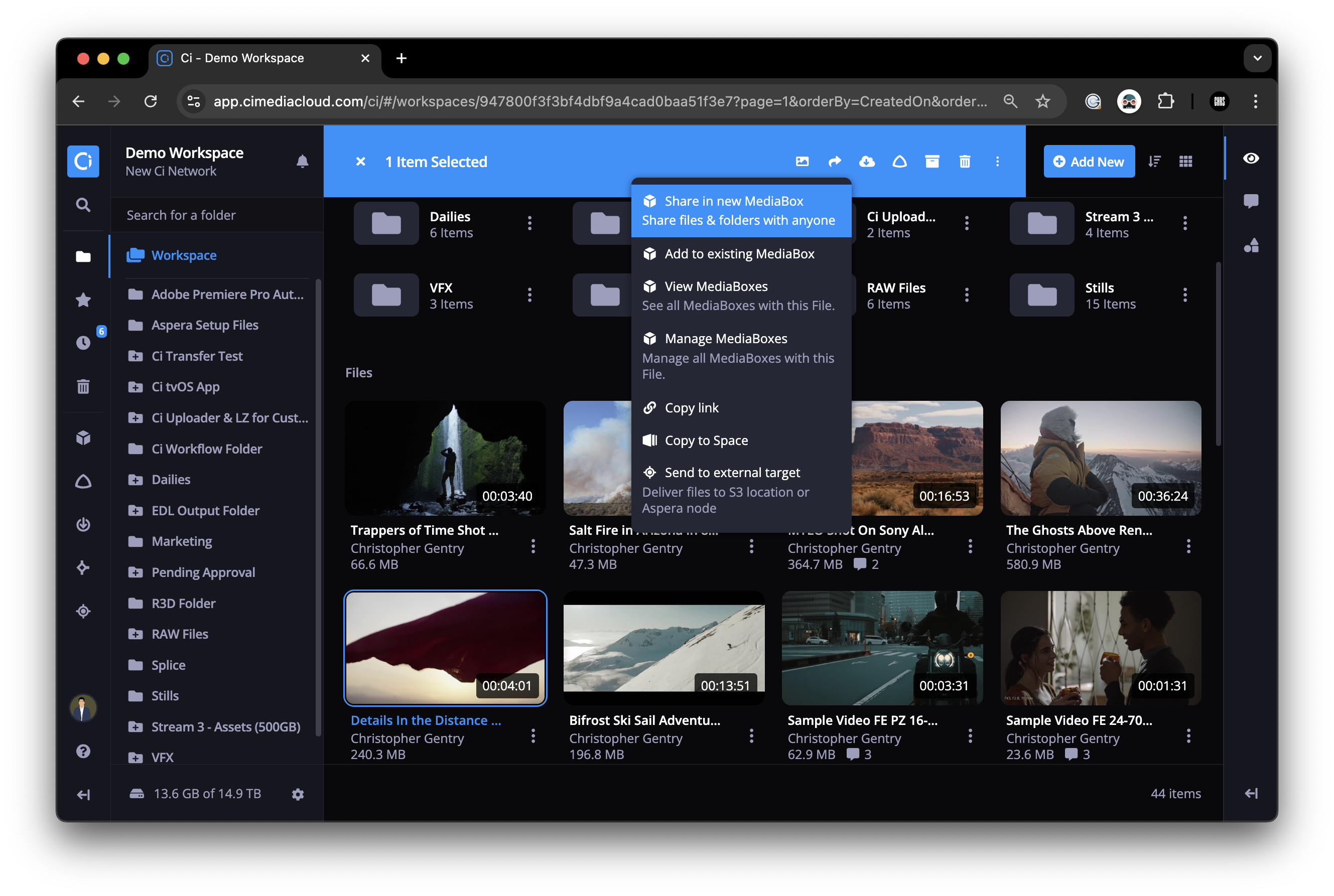Viewport: 1334px width, 896px height.
Task: Open Favorites star icon in left rail
Action: pyautogui.click(x=83, y=300)
